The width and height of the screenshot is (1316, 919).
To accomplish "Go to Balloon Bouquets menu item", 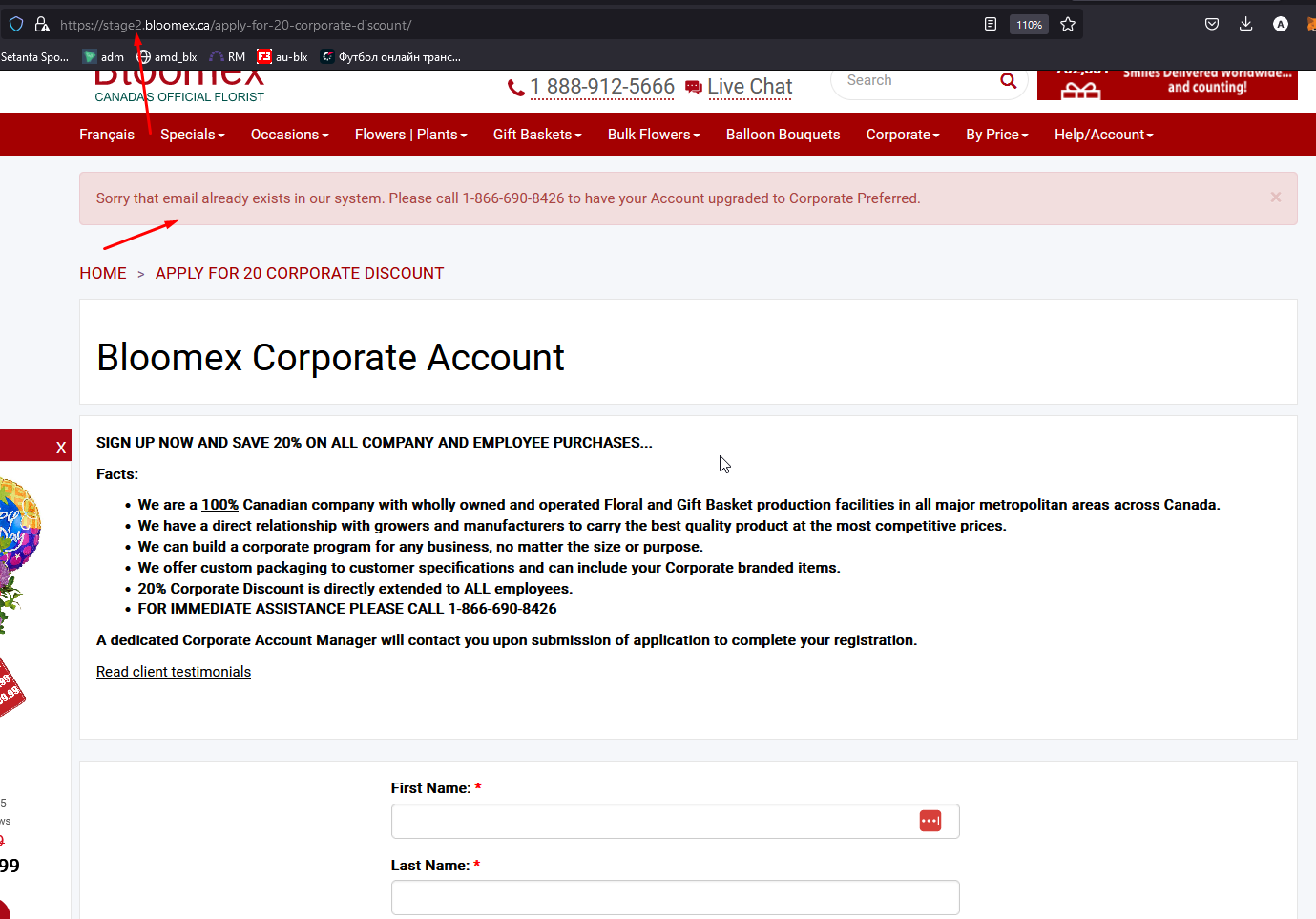I will (x=783, y=135).
